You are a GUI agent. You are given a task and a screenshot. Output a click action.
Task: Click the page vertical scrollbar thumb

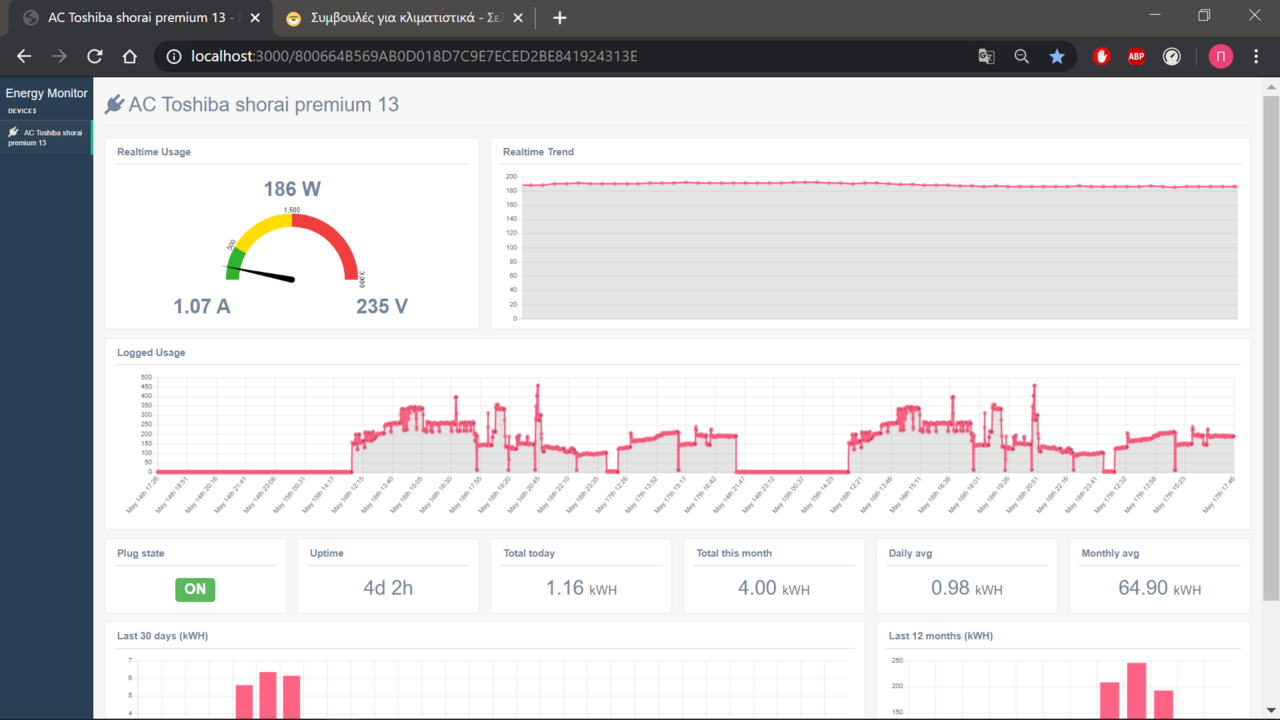[1271, 348]
